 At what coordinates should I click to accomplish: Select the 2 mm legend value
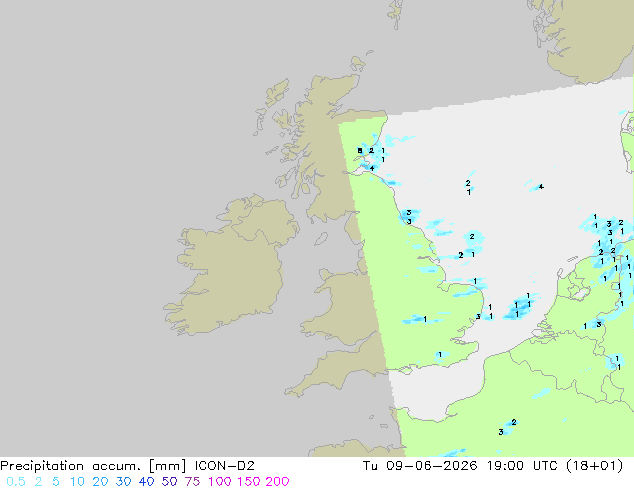(38, 482)
